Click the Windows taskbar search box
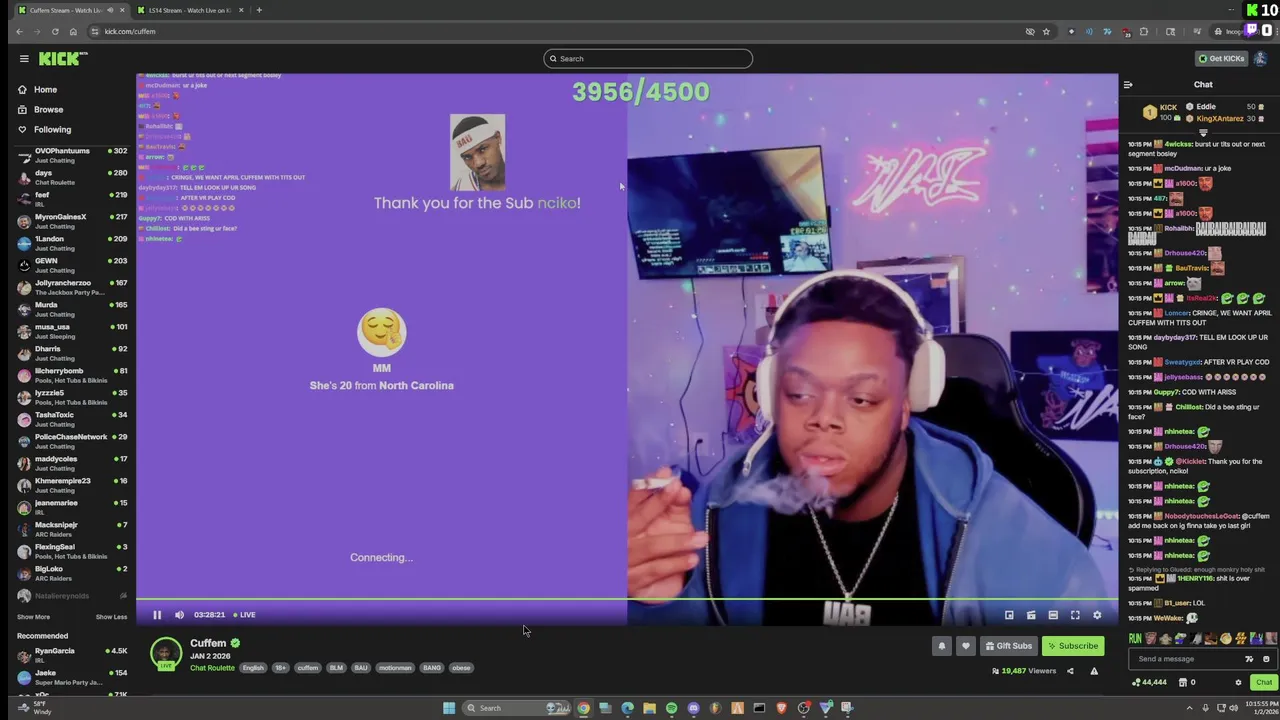The image size is (1280, 720). tap(517, 708)
